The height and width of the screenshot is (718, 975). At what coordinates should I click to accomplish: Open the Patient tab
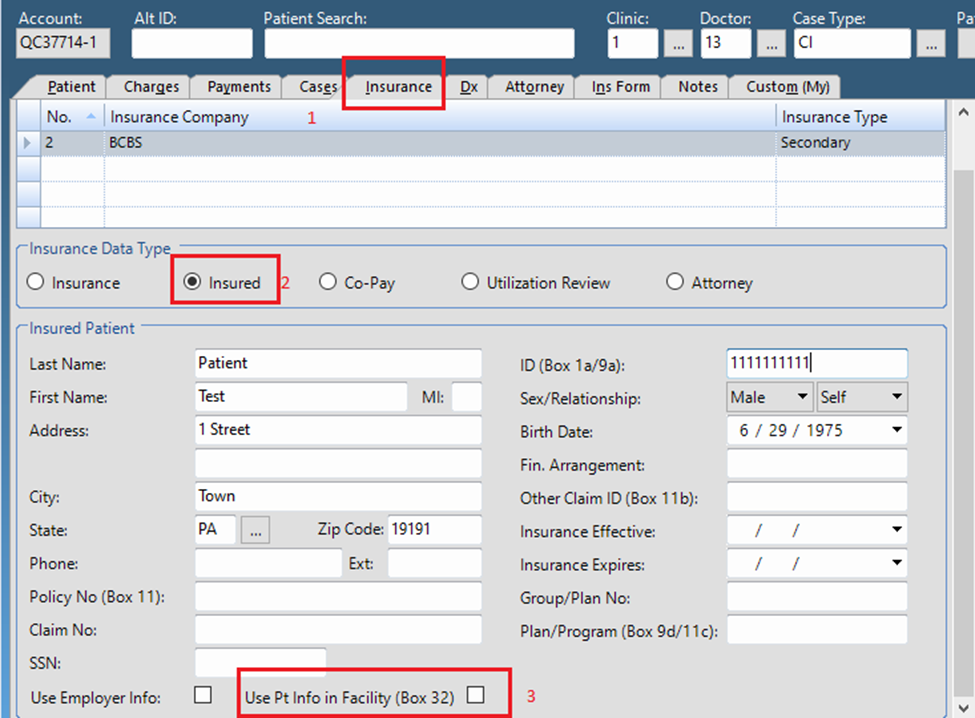coord(72,86)
